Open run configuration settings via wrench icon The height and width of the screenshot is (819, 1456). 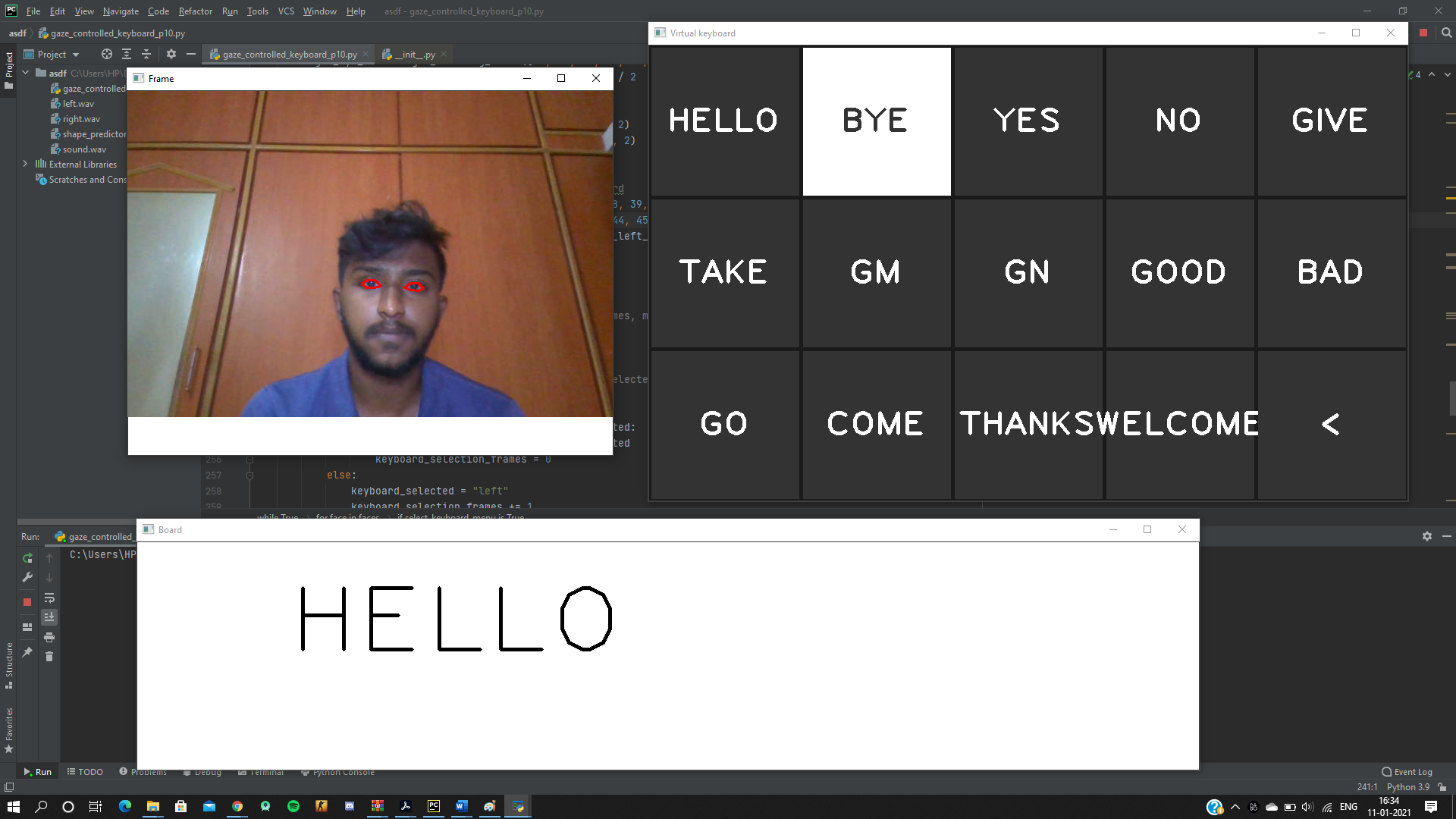click(27, 577)
